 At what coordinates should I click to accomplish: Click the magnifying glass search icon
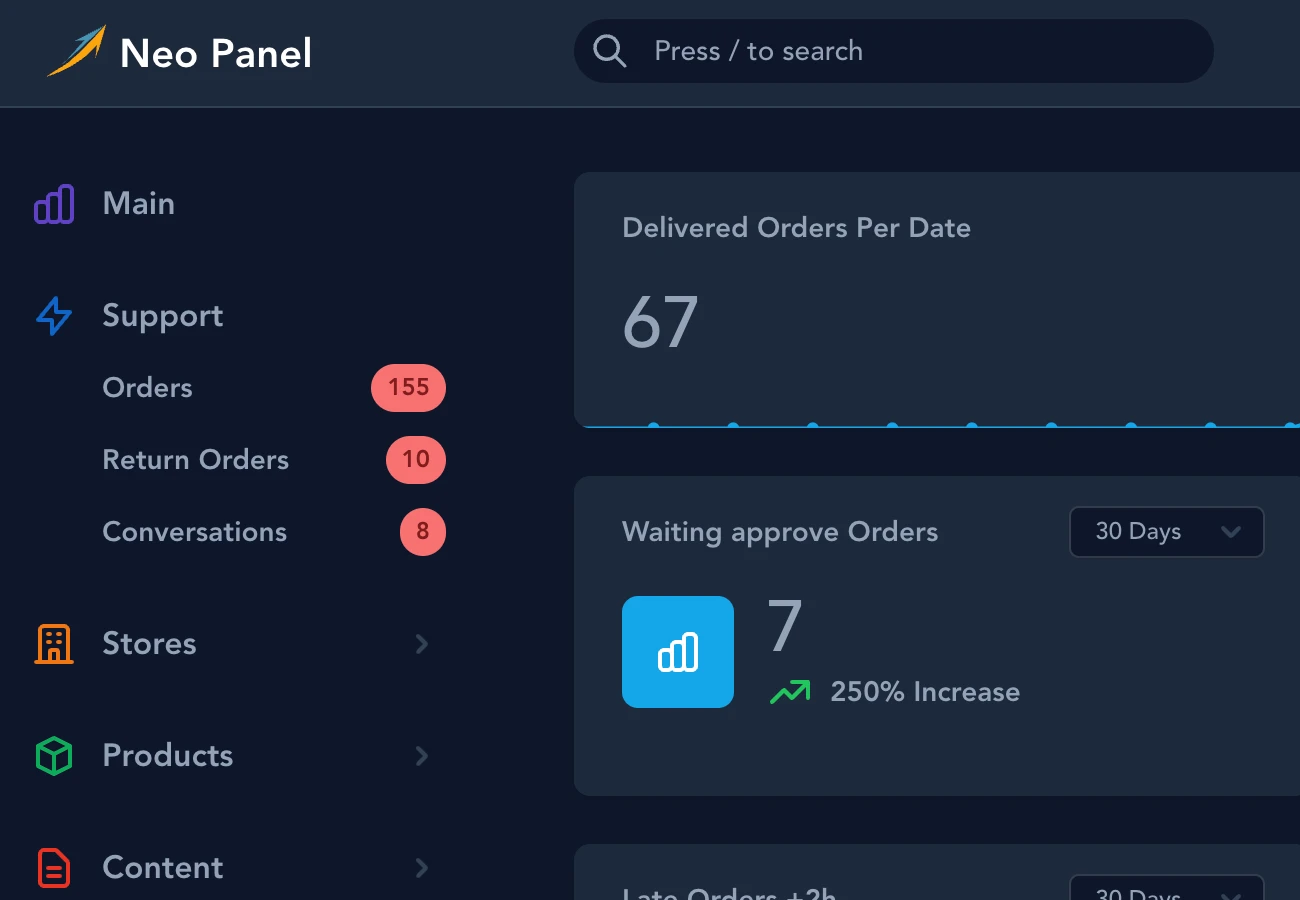(609, 51)
